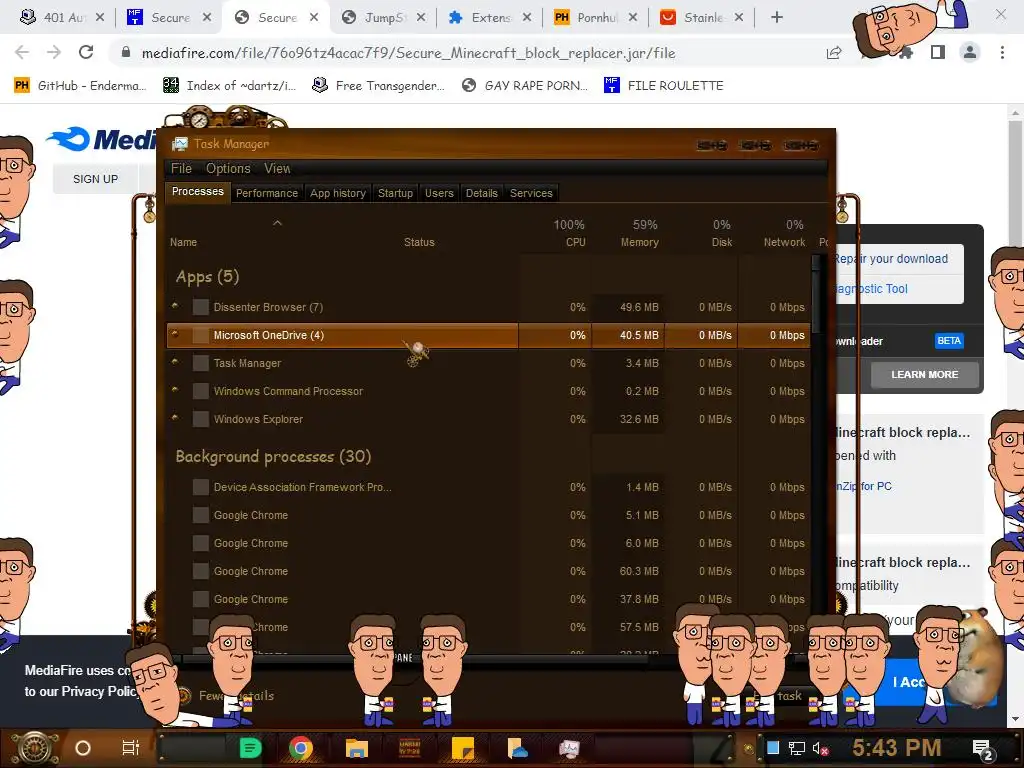Open Chrome side panel icon
This screenshot has height=768, width=1024.
click(938, 52)
